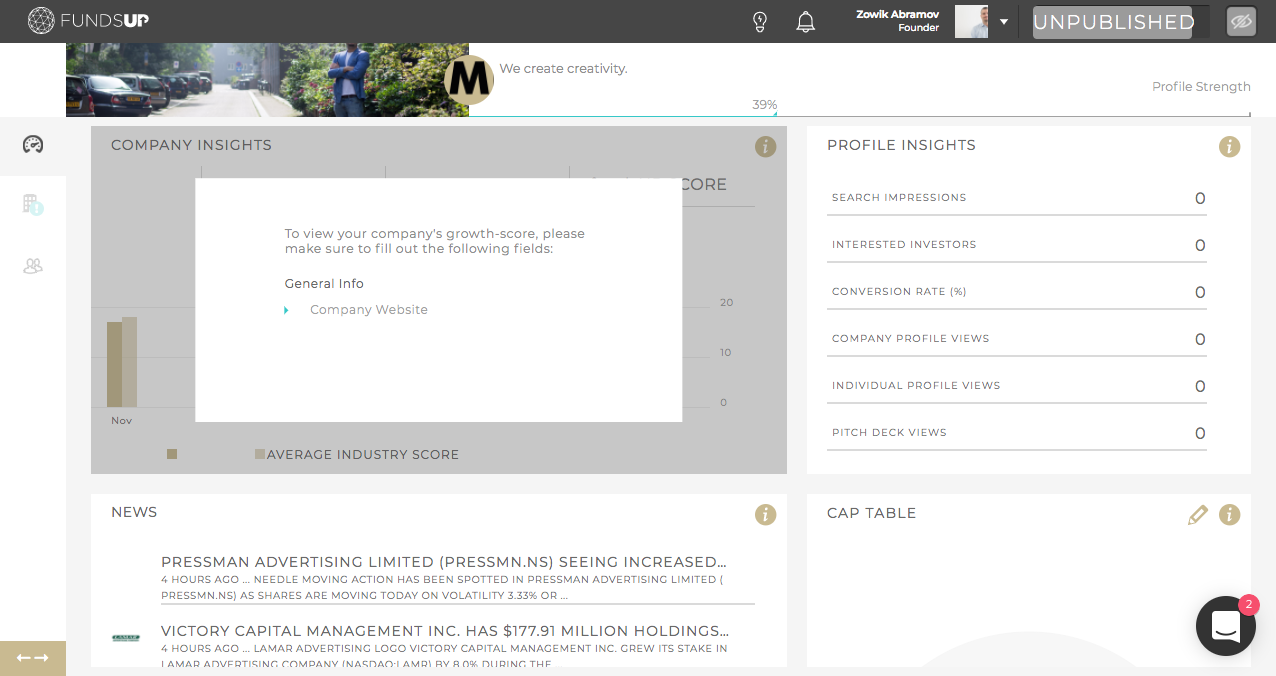Viewport: 1276px width, 676px height.
Task: Click the Company Website arrow bullet
Action: [x=286, y=310]
